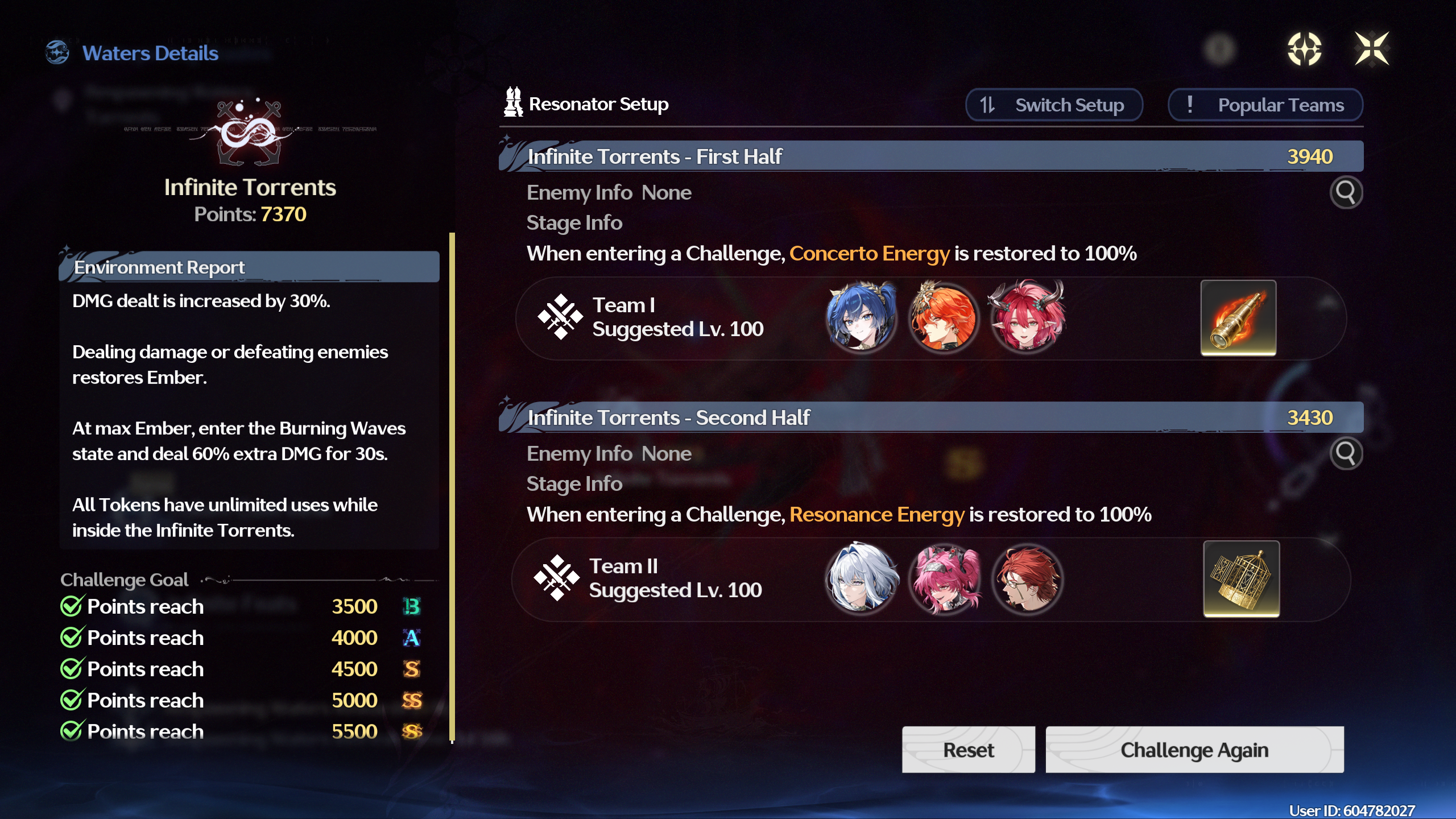Click the blue-haired resonator in Team I
1456x819 pixels.
[x=861, y=317]
